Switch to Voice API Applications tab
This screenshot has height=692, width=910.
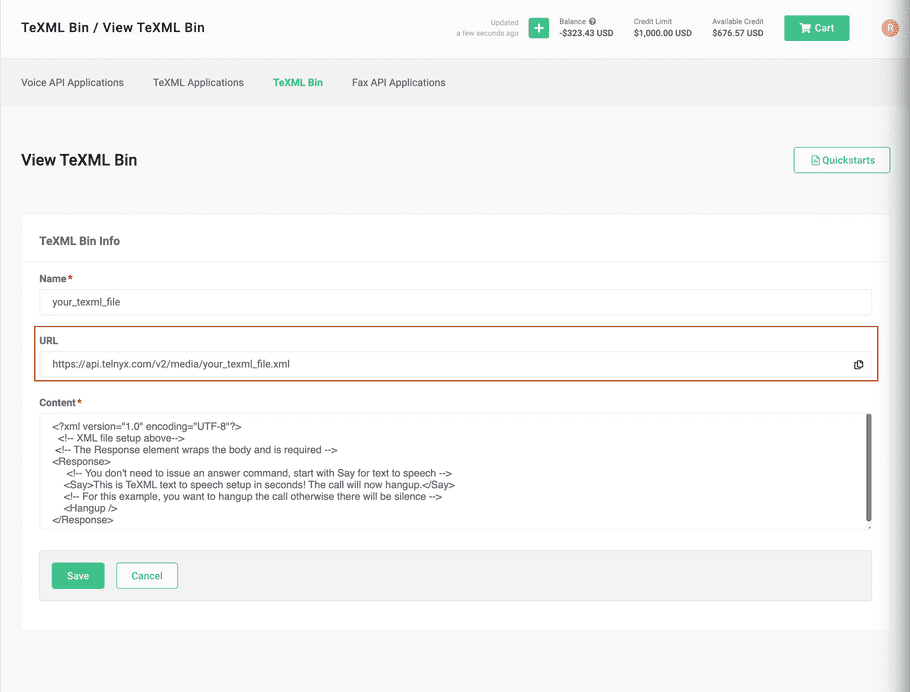click(x=72, y=82)
